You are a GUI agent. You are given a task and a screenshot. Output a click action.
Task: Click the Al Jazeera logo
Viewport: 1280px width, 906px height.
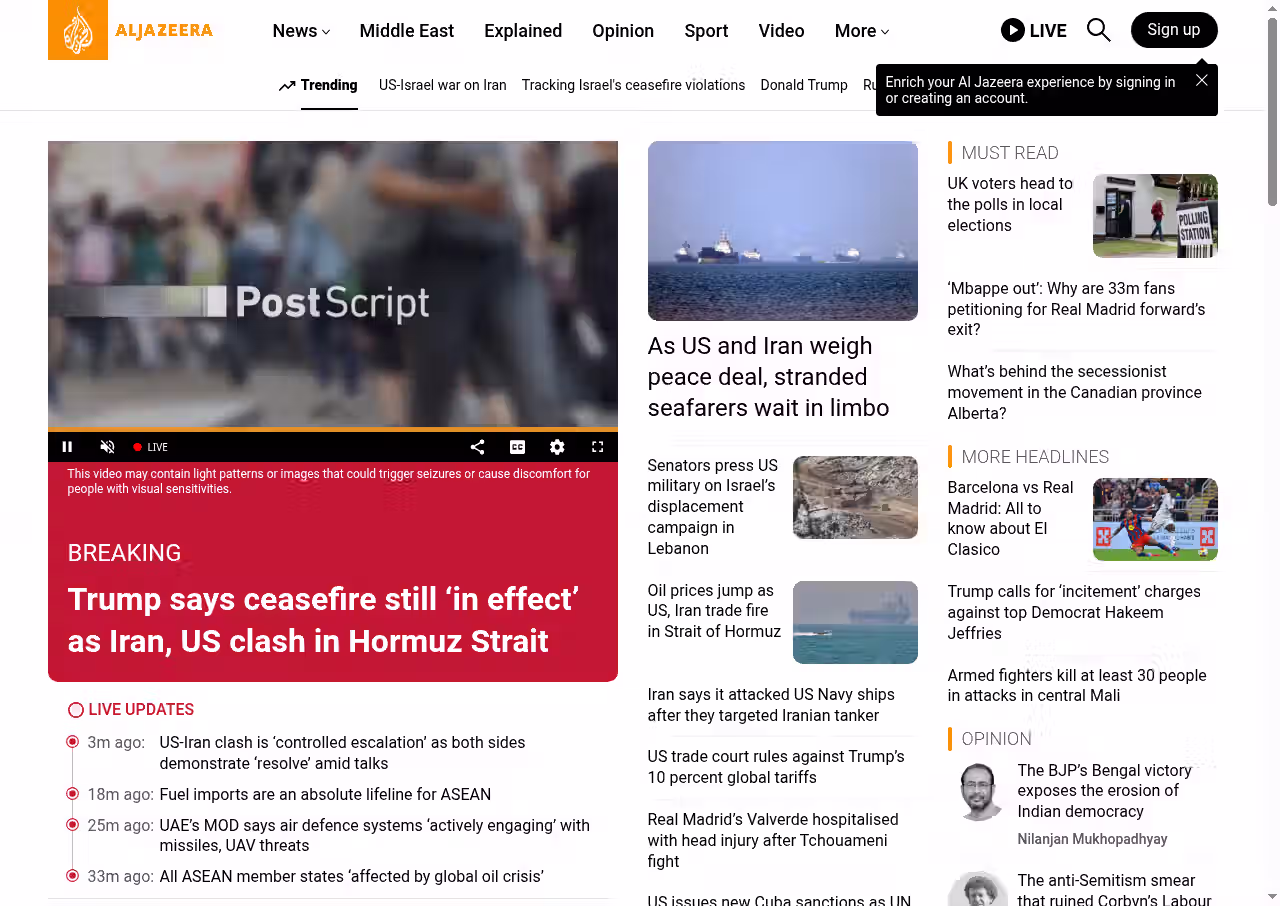point(131,30)
